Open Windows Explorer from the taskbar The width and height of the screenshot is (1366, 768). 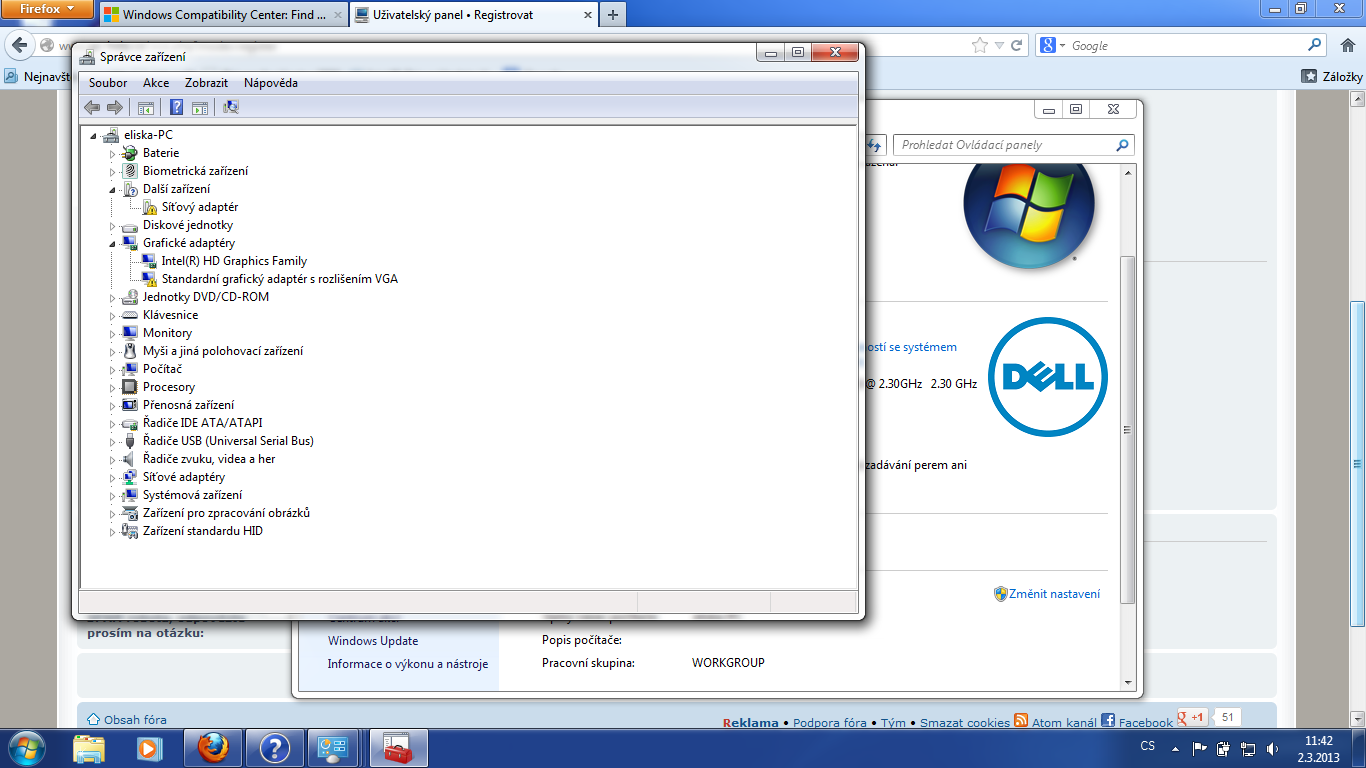[x=89, y=747]
